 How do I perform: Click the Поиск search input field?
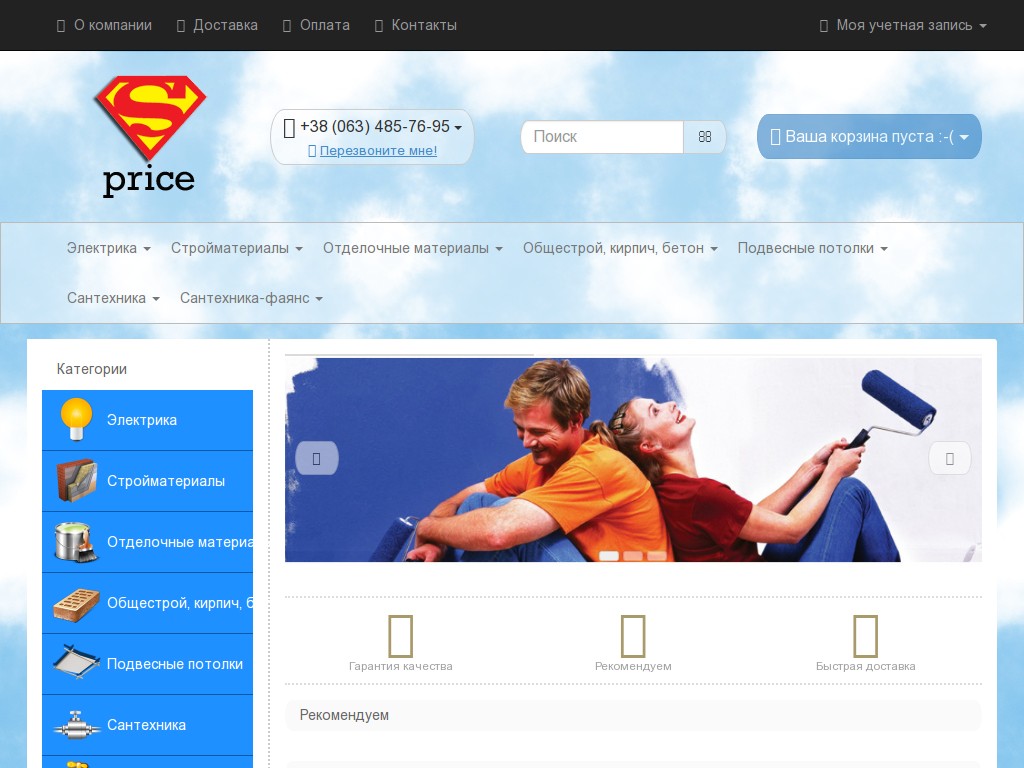602,136
